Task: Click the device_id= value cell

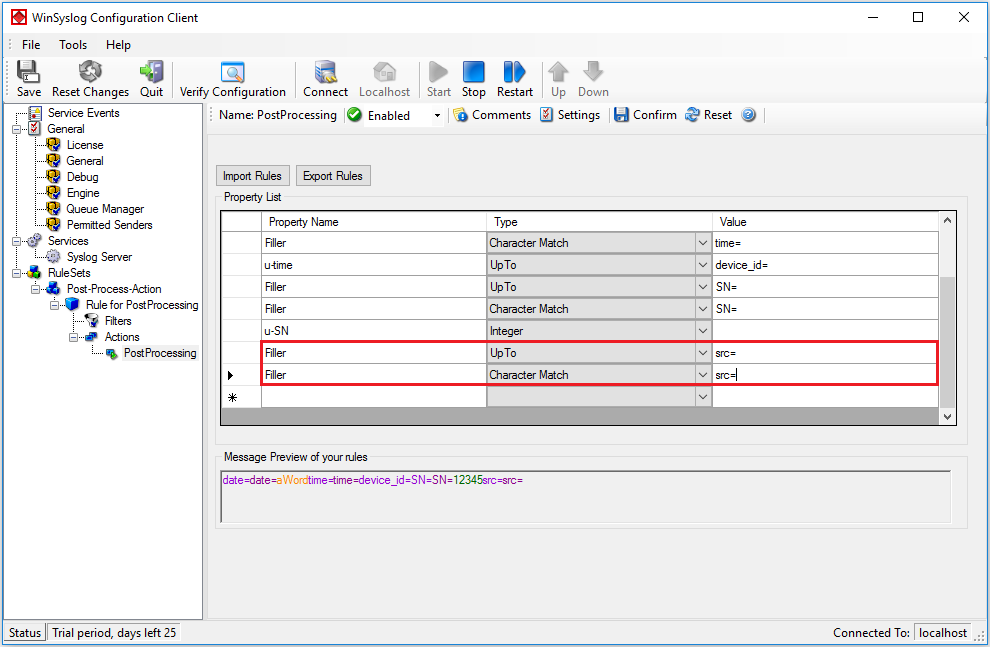Action: (x=825, y=265)
